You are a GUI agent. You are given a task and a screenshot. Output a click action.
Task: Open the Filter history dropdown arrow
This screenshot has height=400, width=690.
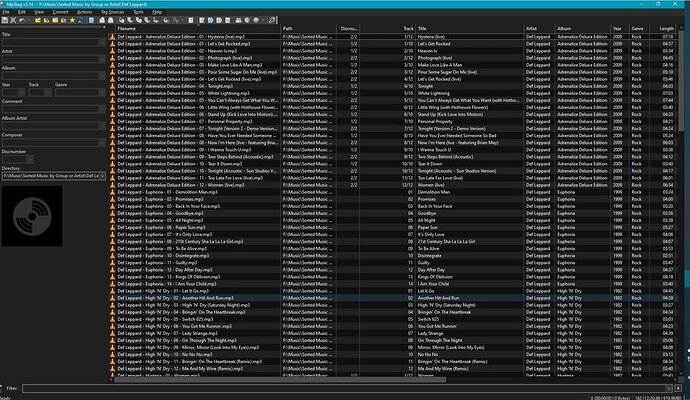coord(669,389)
